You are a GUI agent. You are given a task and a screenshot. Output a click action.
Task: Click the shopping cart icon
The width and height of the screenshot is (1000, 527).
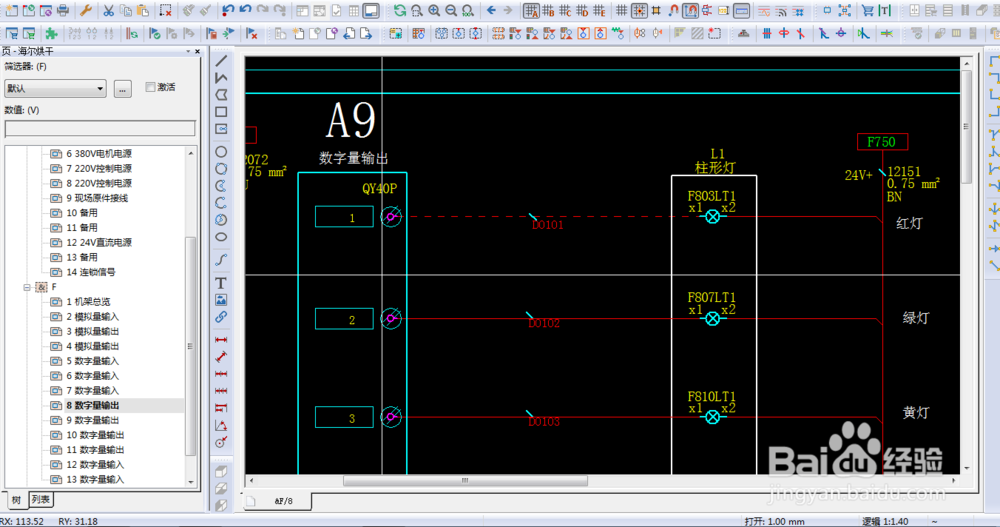(867, 10)
